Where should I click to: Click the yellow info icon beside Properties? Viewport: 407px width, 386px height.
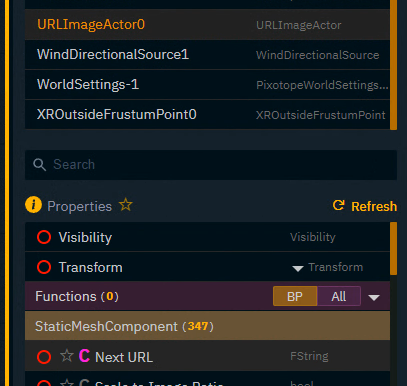[33, 205]
